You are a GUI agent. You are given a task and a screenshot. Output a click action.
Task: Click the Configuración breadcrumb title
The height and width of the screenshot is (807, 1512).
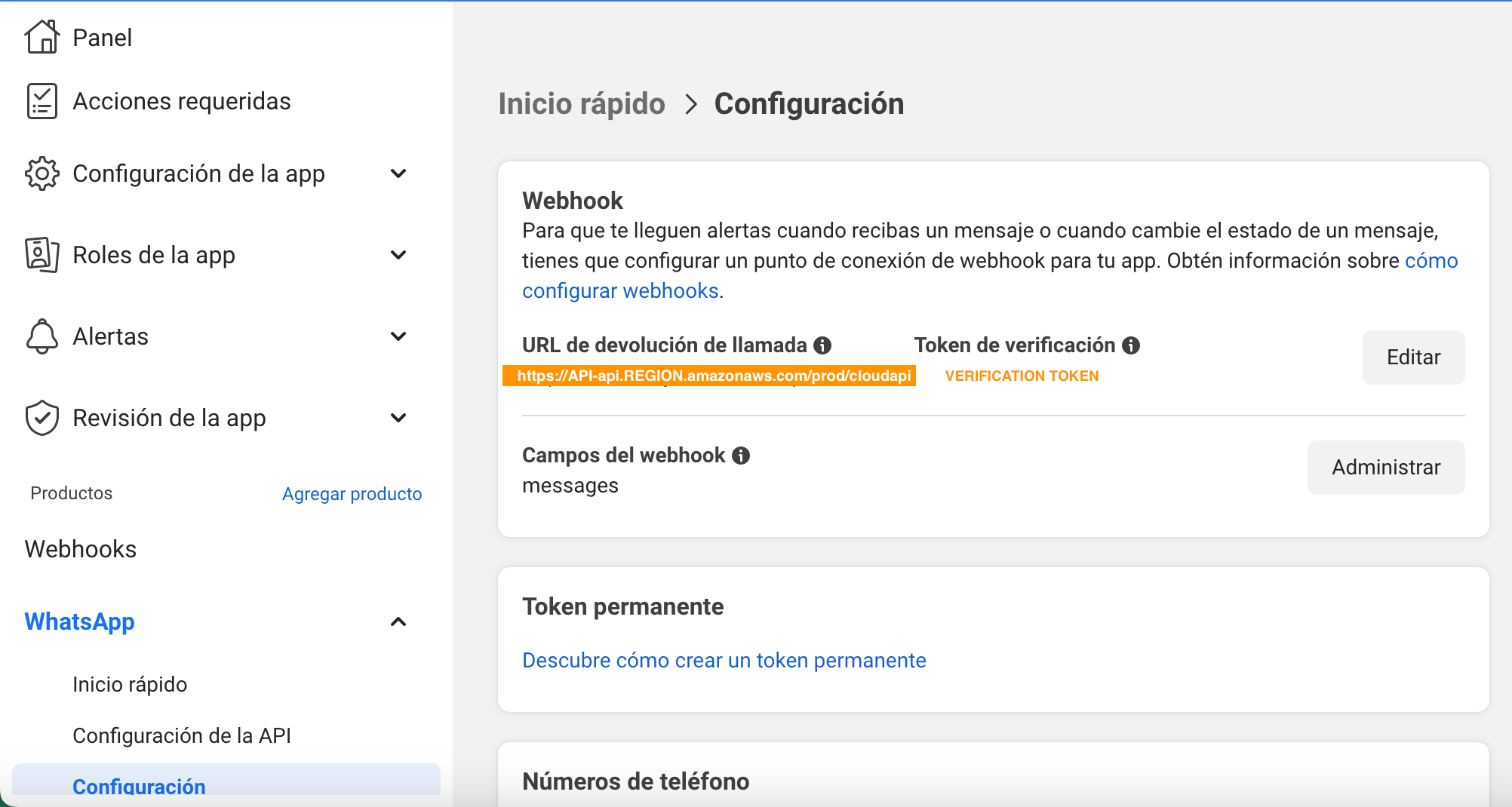809,103
